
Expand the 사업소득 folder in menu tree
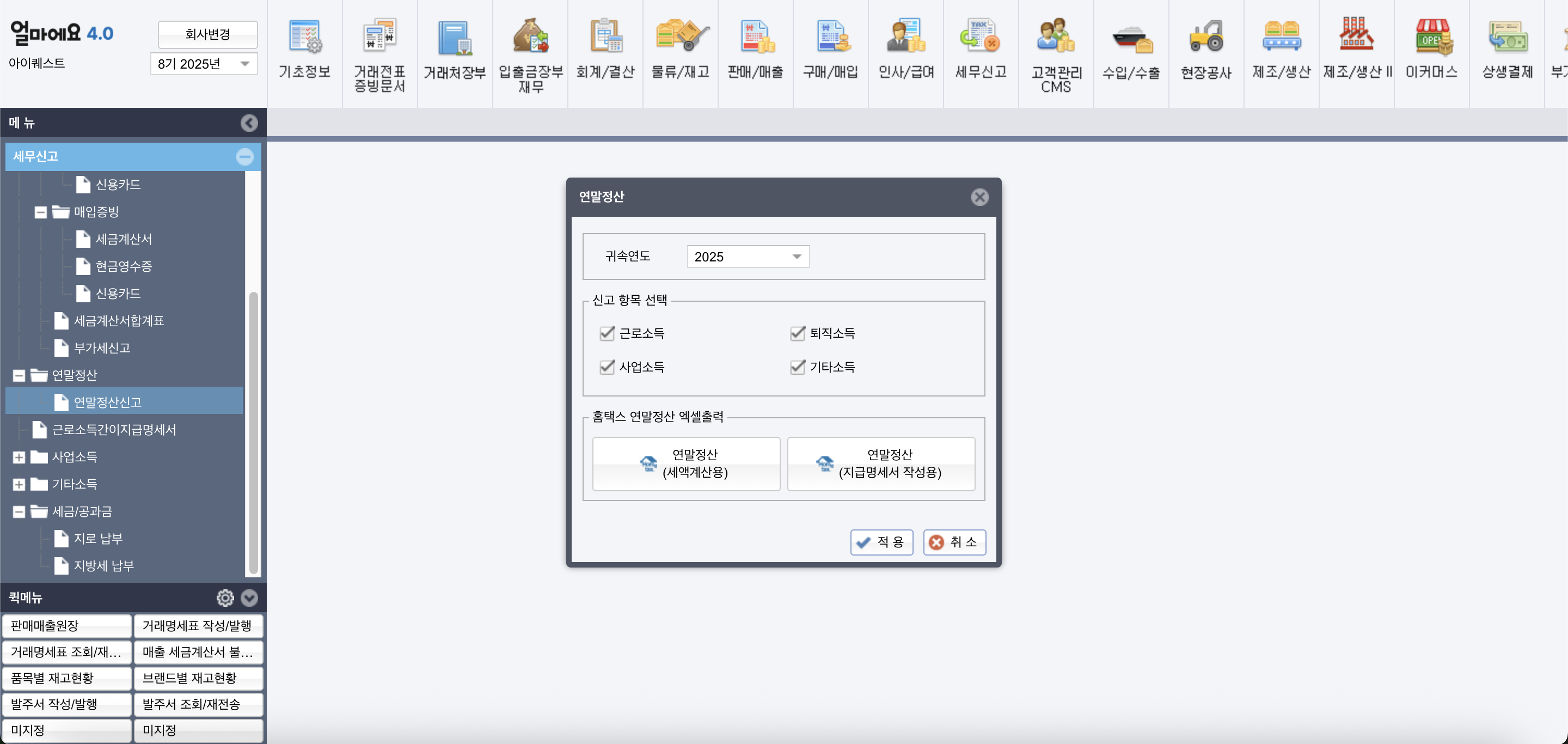click(19, 457)
